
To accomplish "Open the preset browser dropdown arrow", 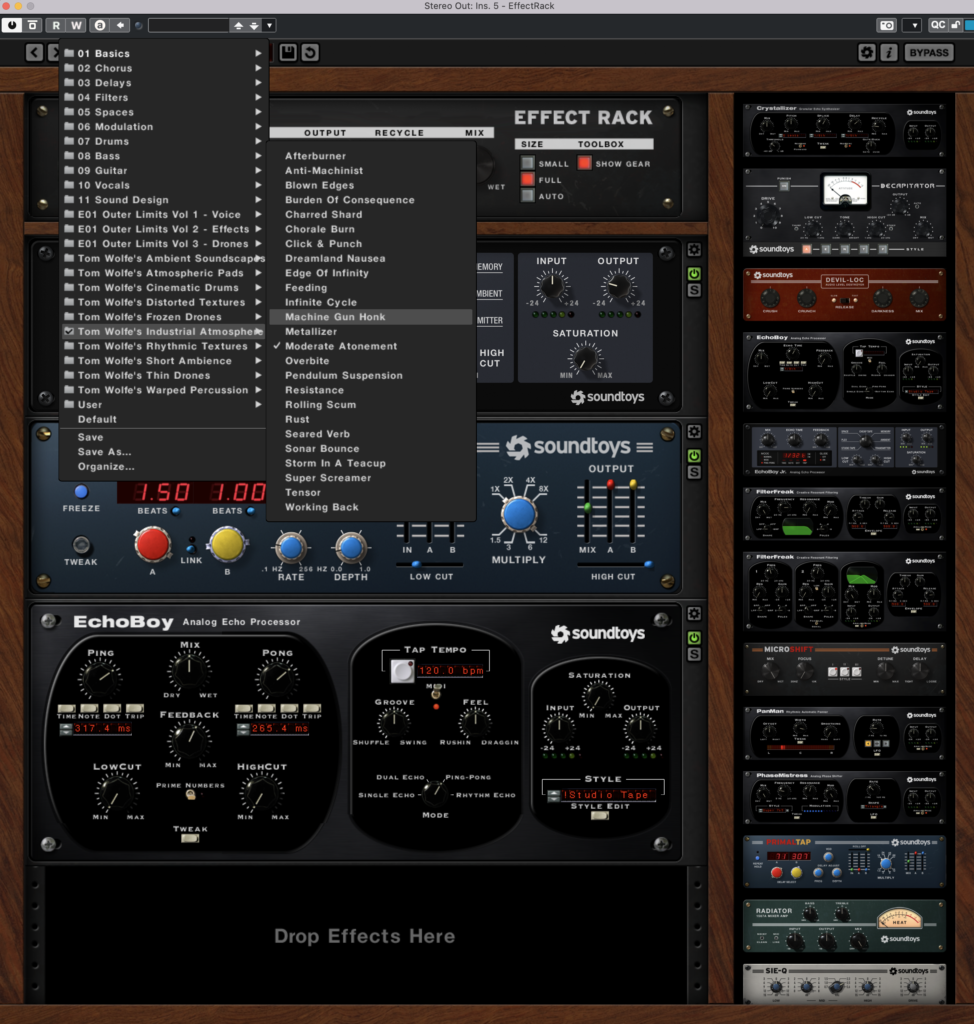I will click(x=269, y=25).
